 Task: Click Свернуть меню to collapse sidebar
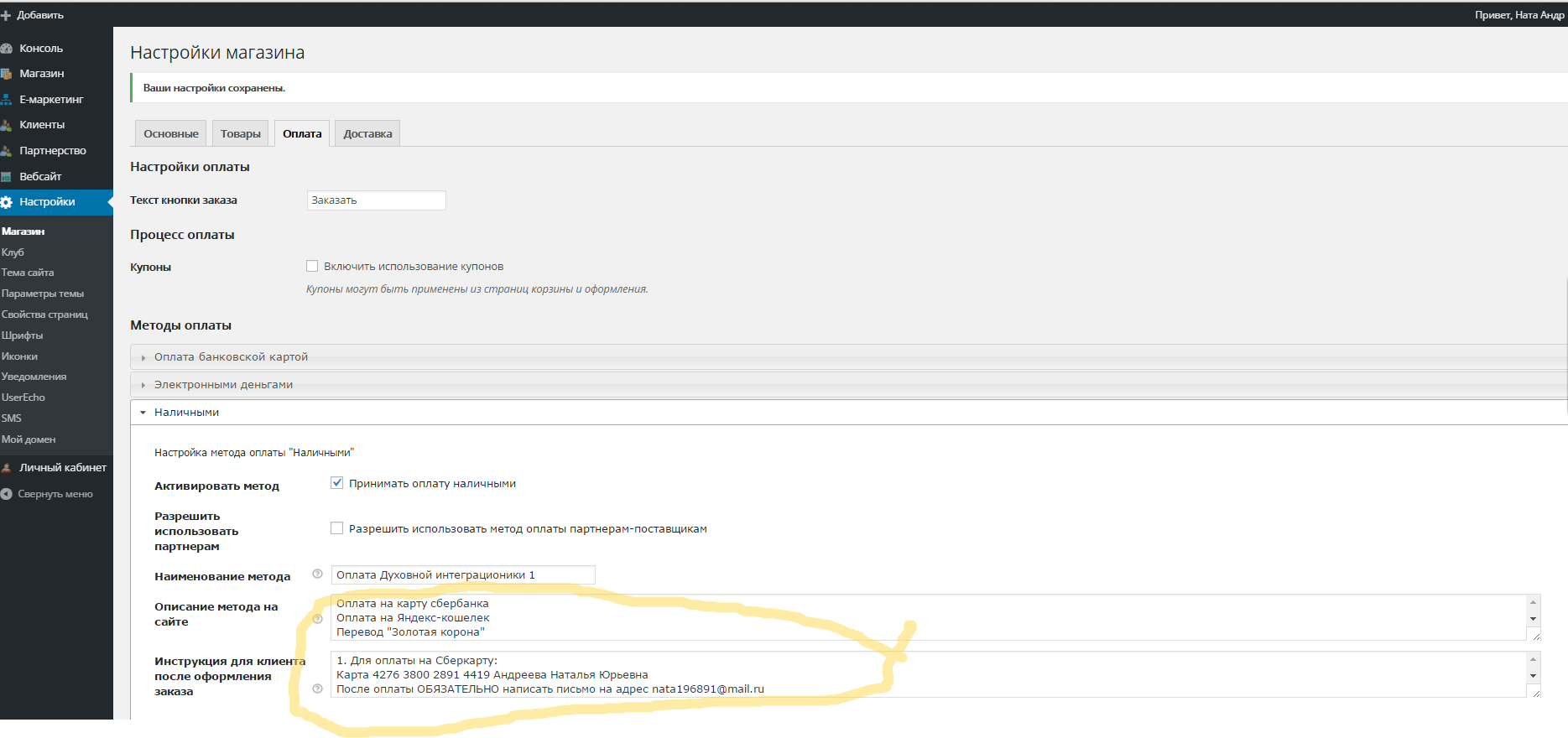55,494
